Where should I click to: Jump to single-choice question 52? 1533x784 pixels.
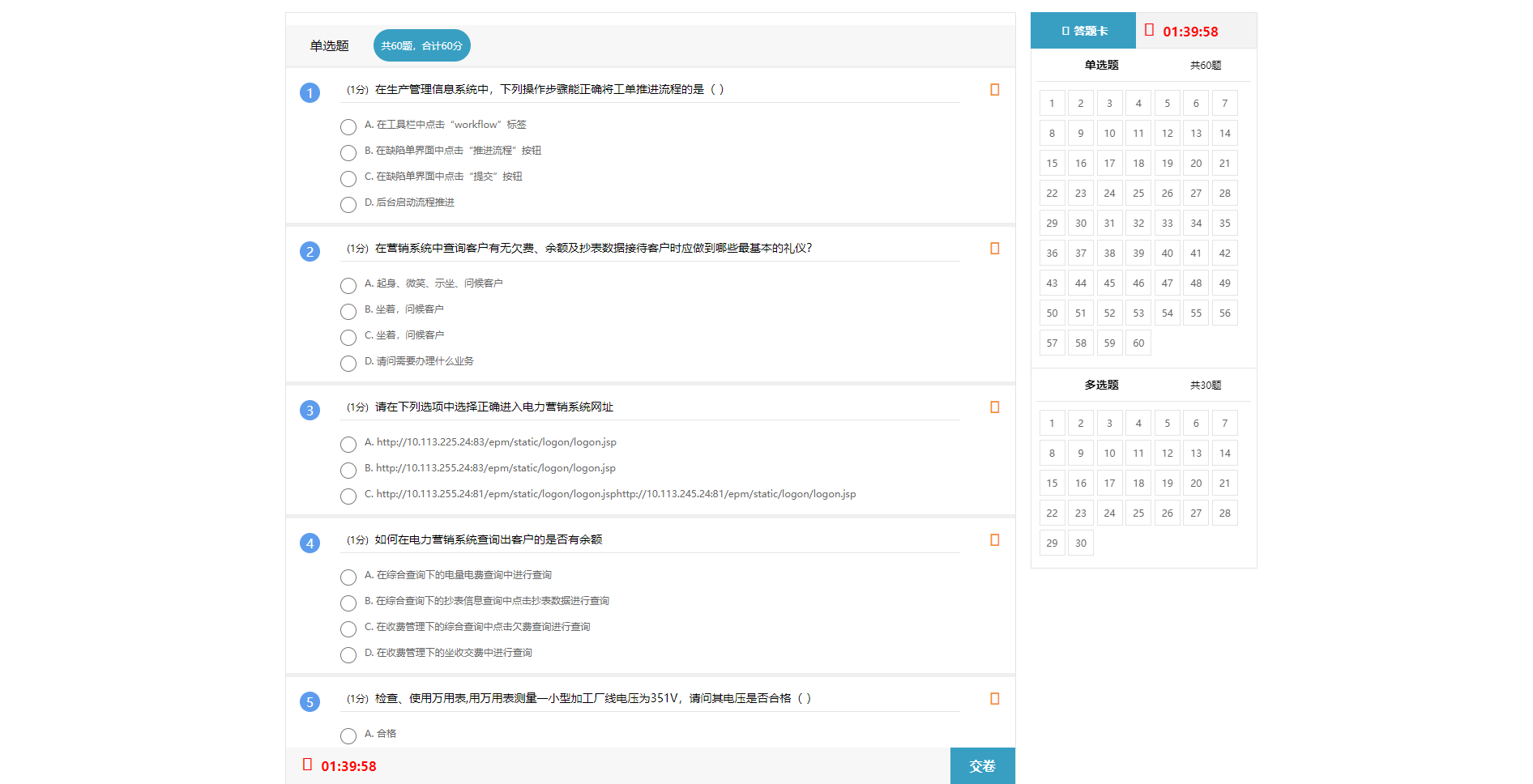tap(1109, 313)
